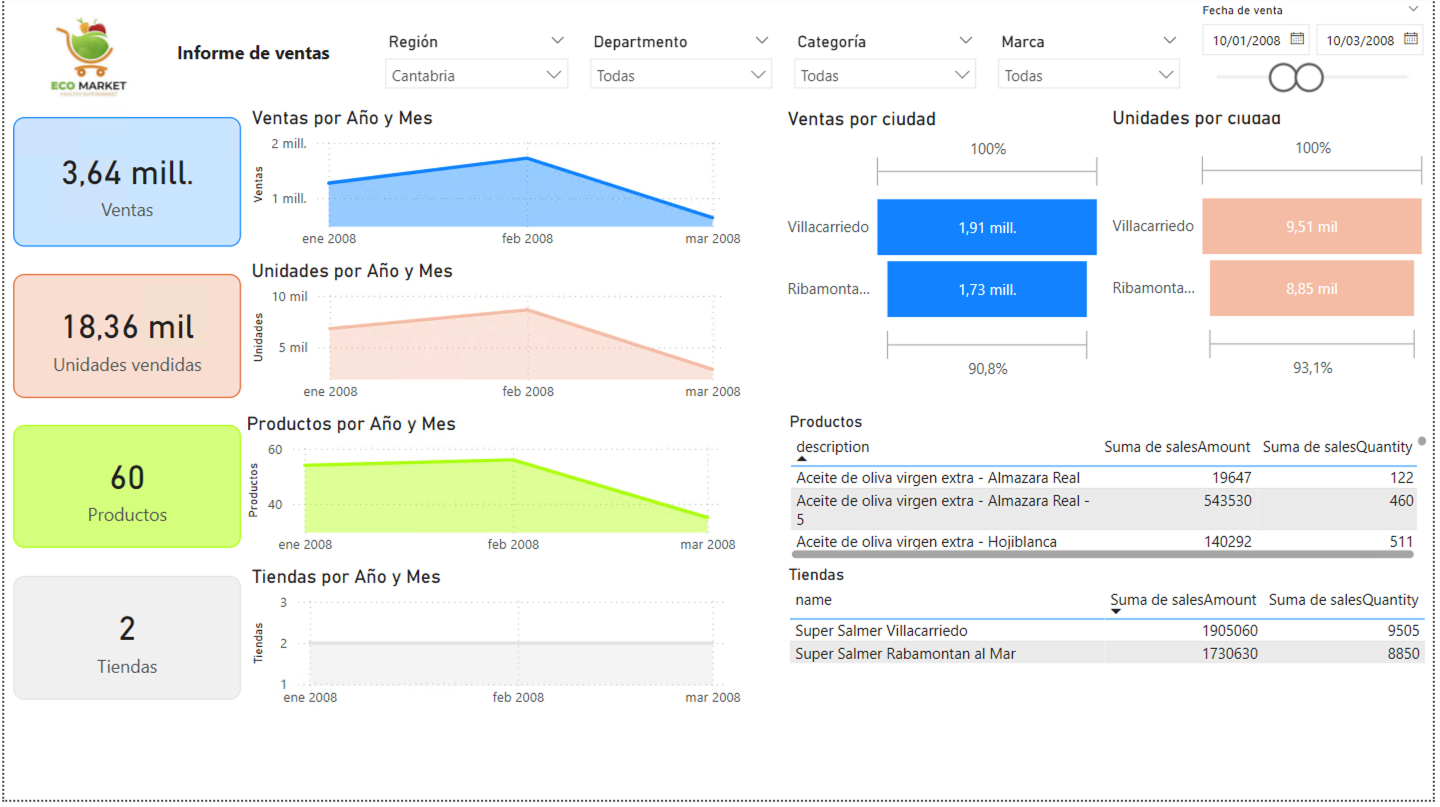Click the 18,36 mil Unidades vendidas card
Viewport: 1440px width, 807px height.
click(x=127, y=336)
